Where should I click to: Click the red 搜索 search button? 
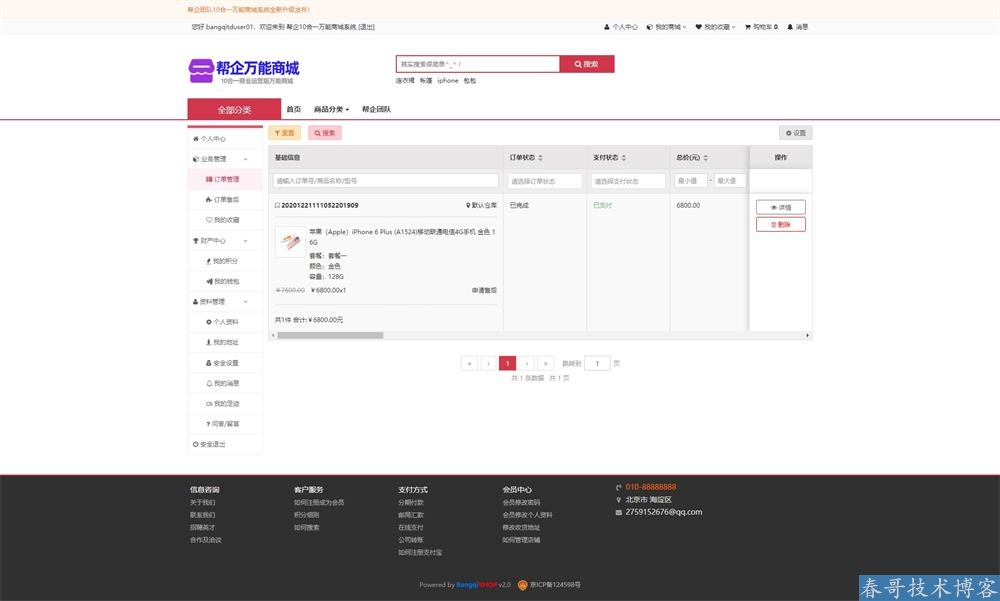coord(587,64)
